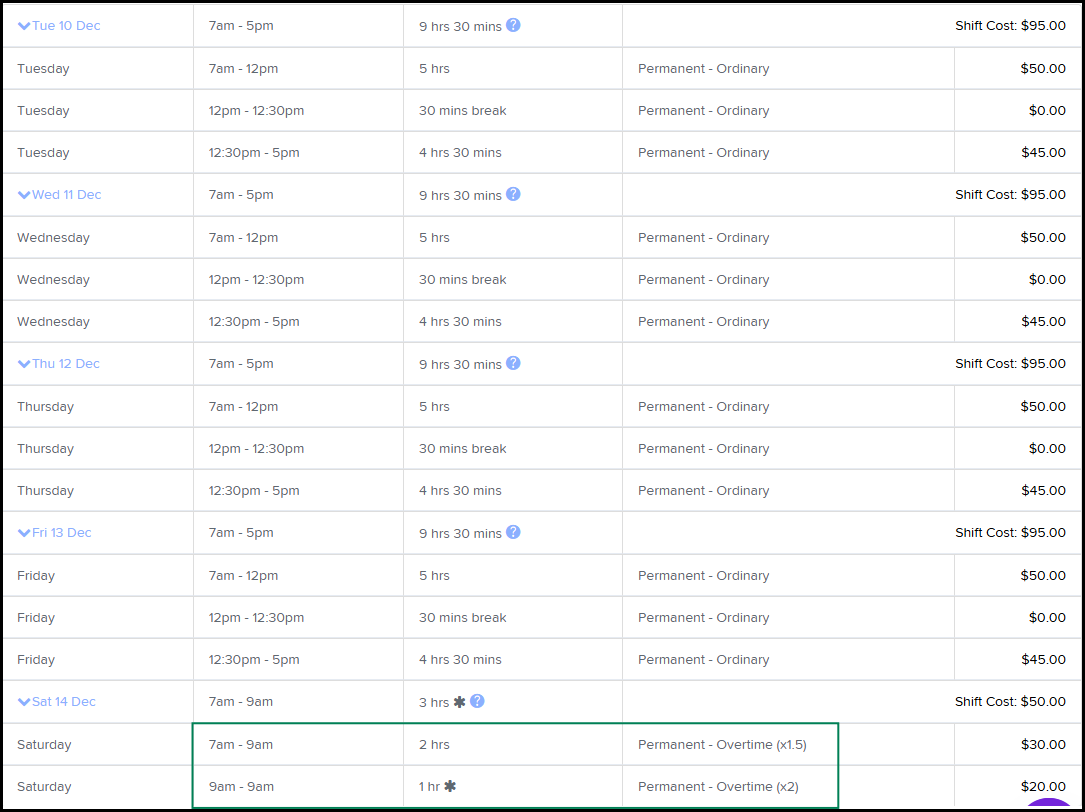Collapse Tue 10 Dec using its chevron

tap(24, 26)
